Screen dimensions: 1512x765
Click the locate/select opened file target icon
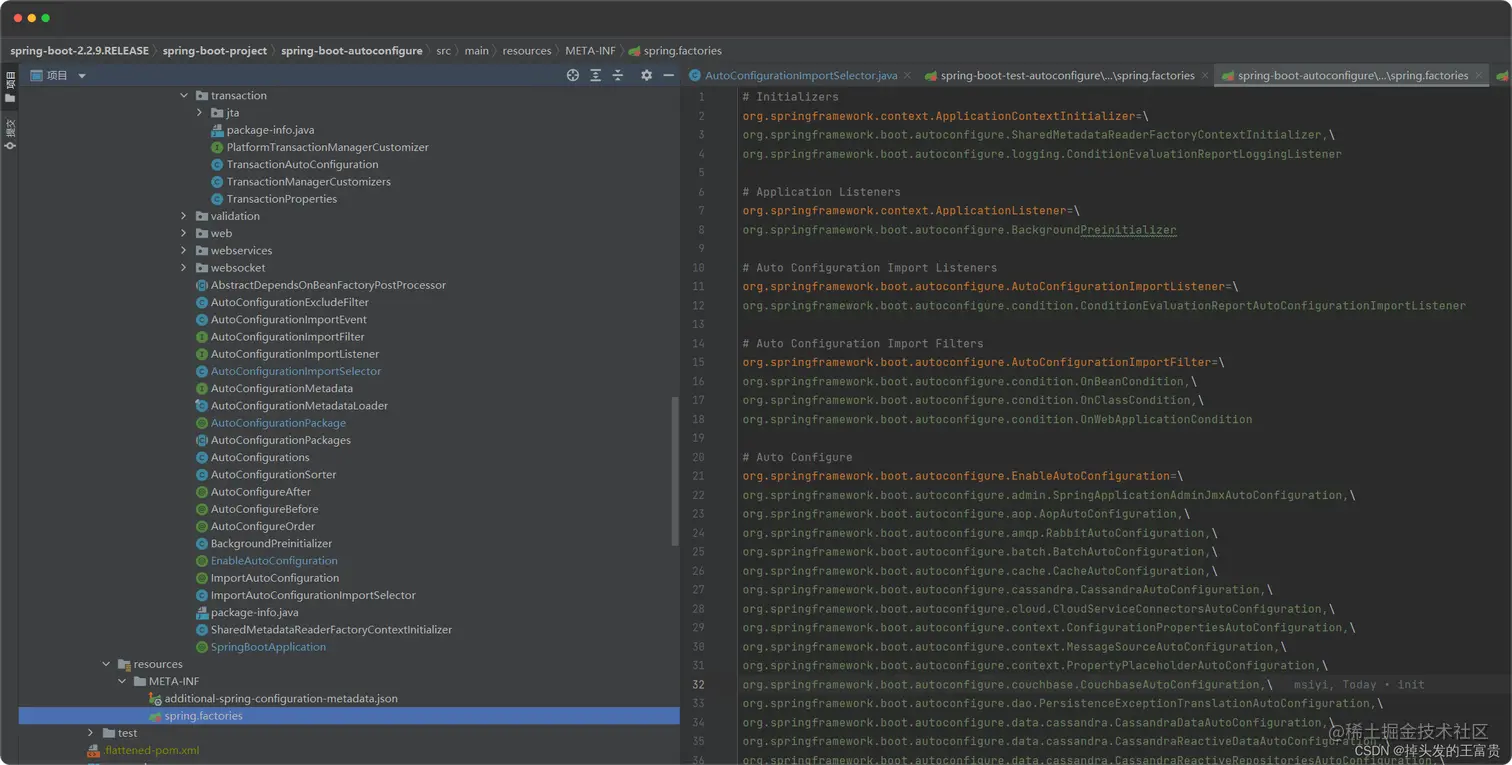pyautogui.click(x=573, y=75)
